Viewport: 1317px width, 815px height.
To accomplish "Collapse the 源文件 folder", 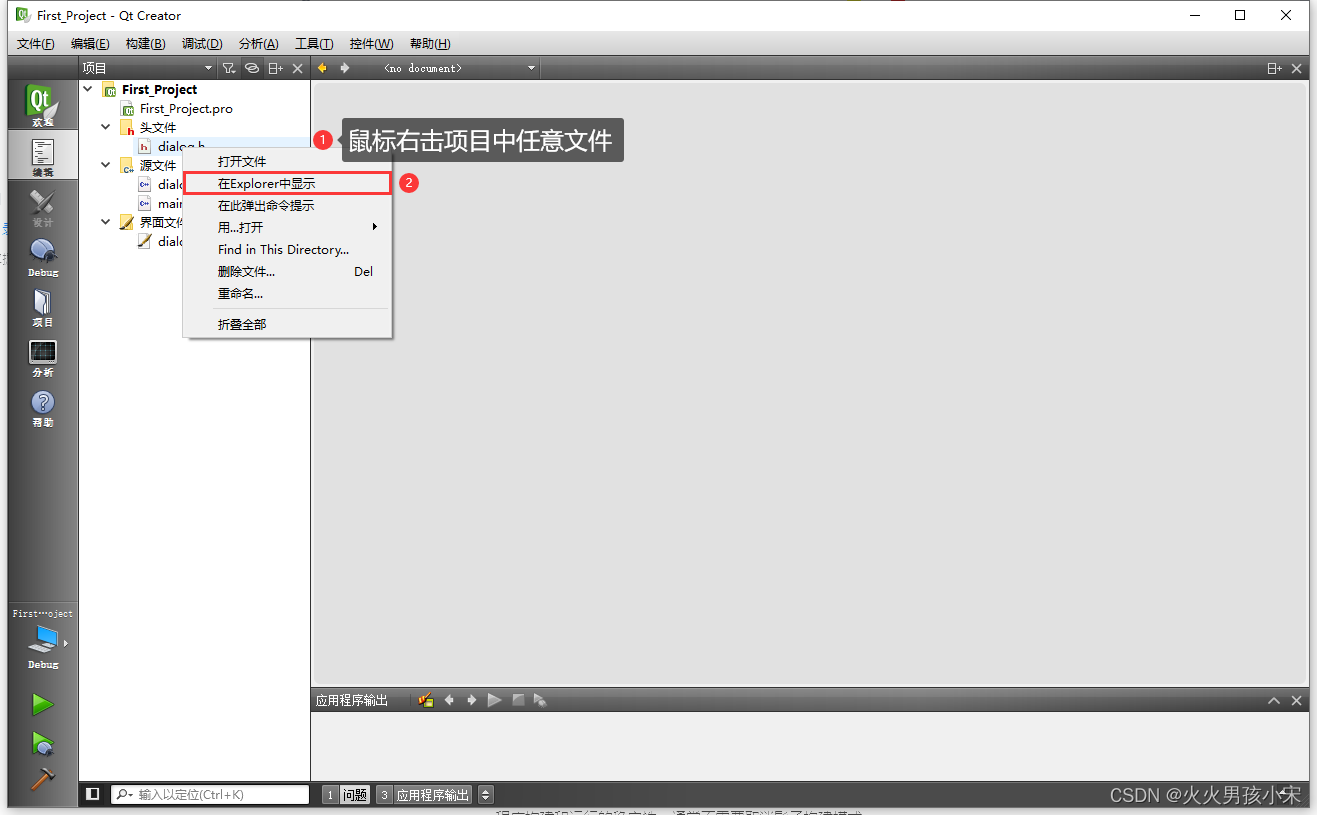I will [x=106, y=165].
